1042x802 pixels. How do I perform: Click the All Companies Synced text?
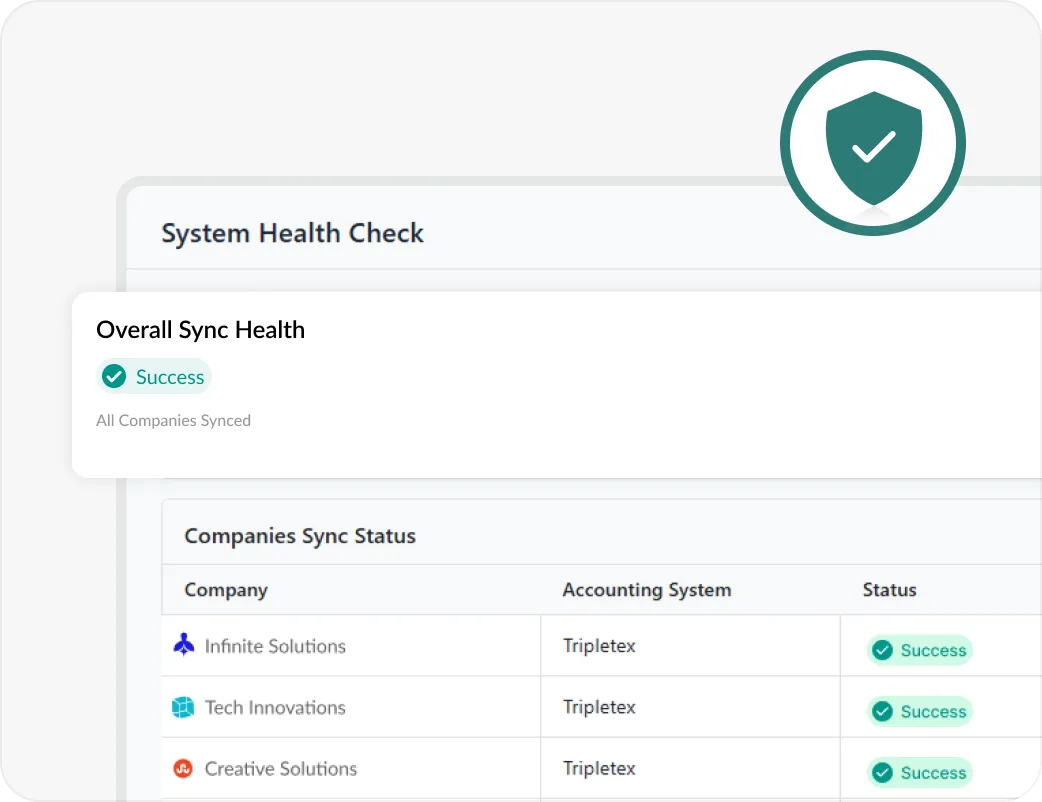173,421
